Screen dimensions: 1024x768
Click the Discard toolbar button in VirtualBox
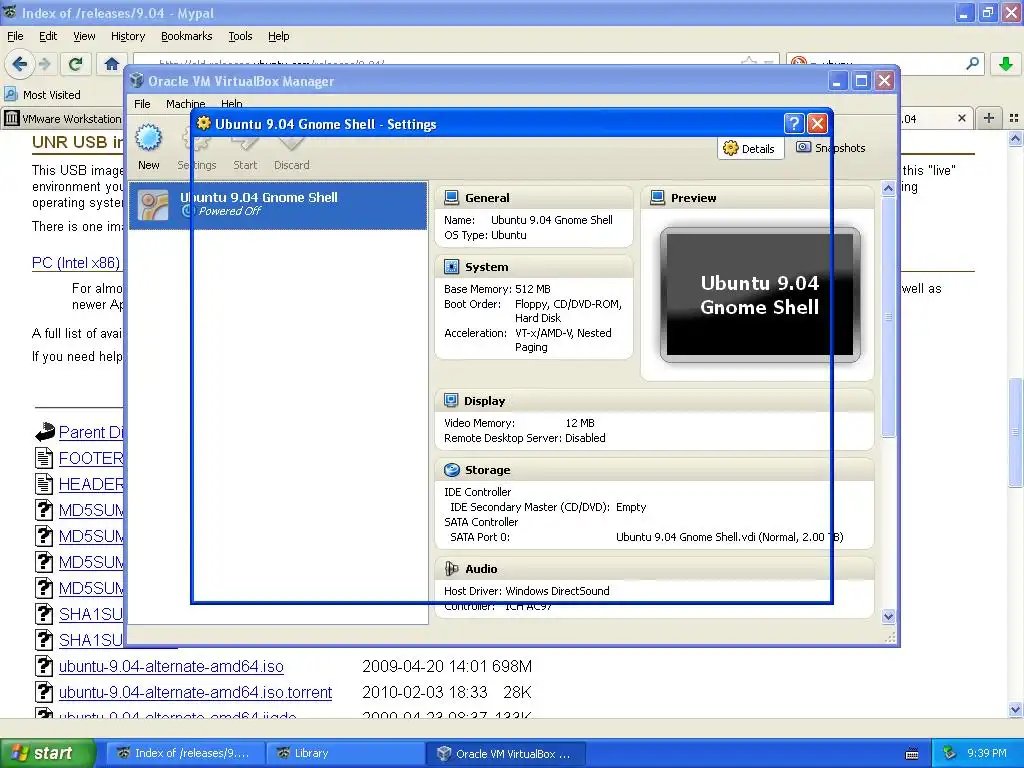[x=291, y=148]
